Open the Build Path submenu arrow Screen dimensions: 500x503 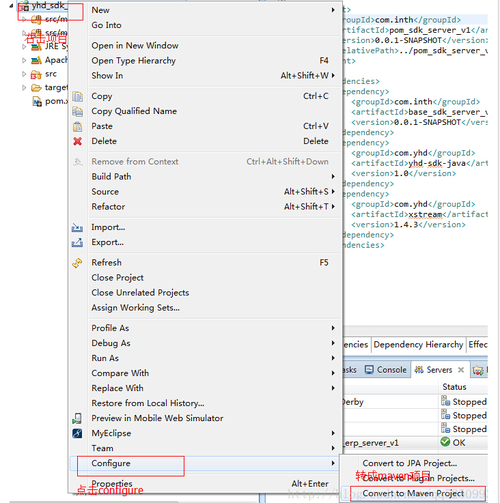pos(333,176)
